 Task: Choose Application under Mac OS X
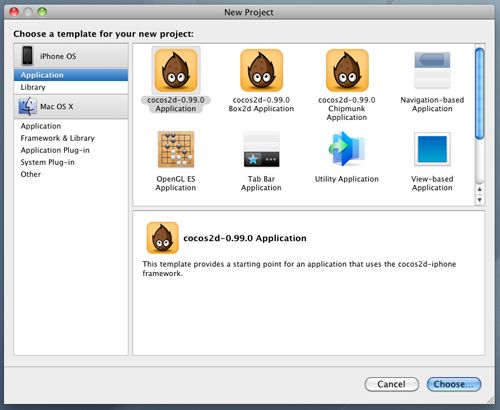pos(71,126)
